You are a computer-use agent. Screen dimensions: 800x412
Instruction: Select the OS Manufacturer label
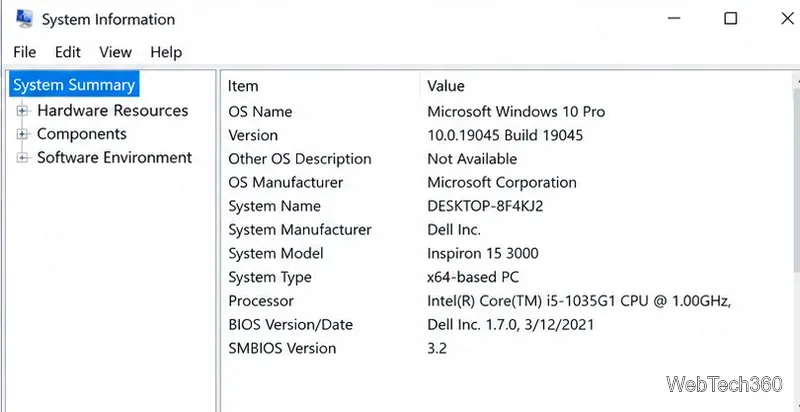285,183
